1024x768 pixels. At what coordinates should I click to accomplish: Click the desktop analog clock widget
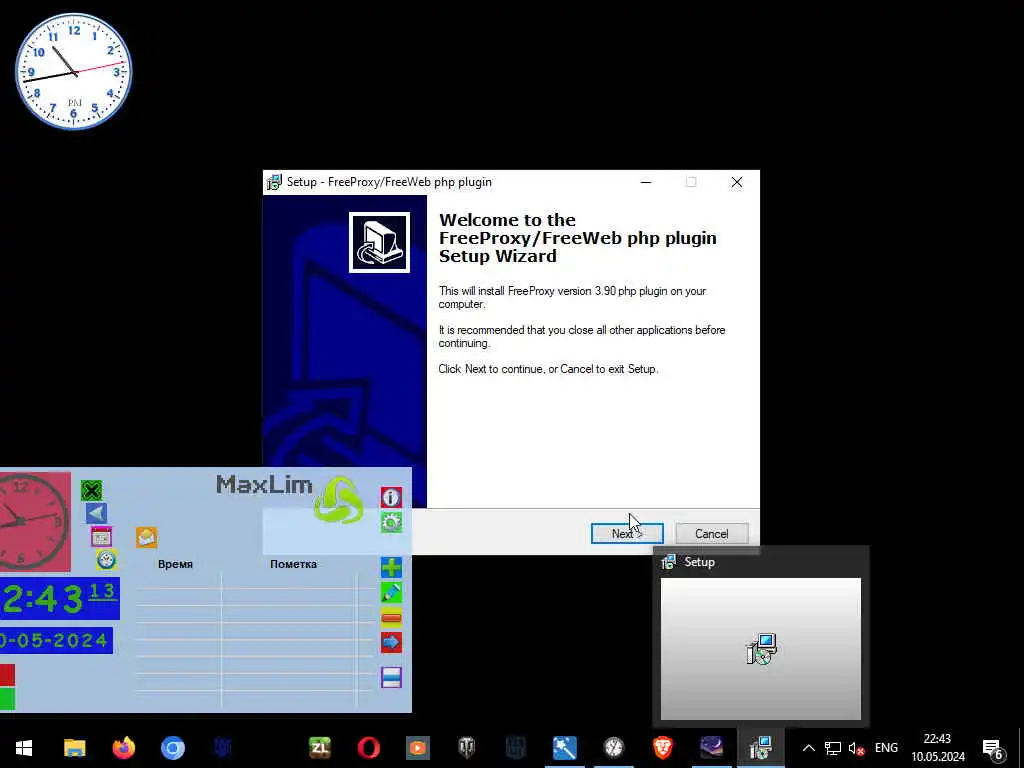pyautogui.click(x=73, y=71)
